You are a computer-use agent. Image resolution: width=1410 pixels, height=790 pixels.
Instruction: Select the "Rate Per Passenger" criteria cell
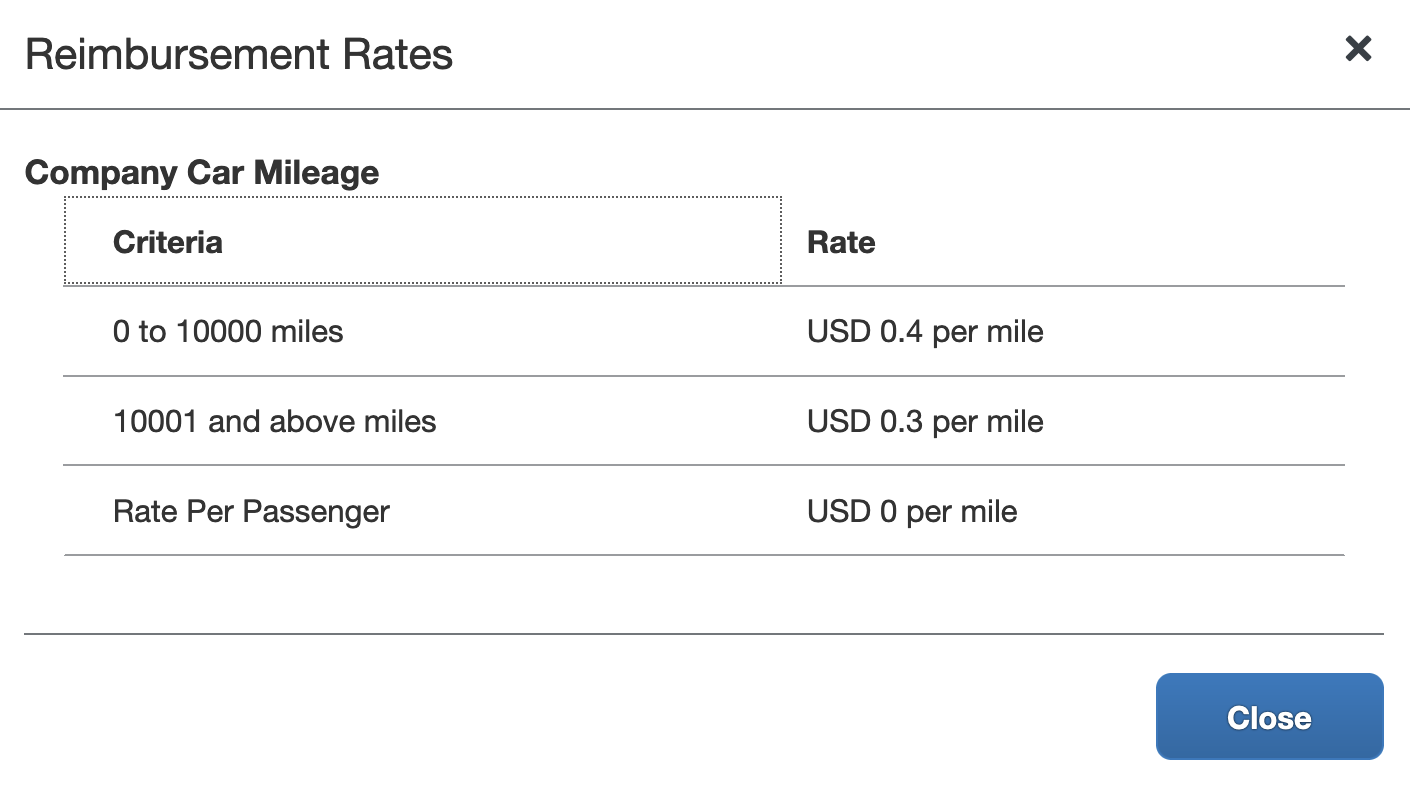[251, 512]
